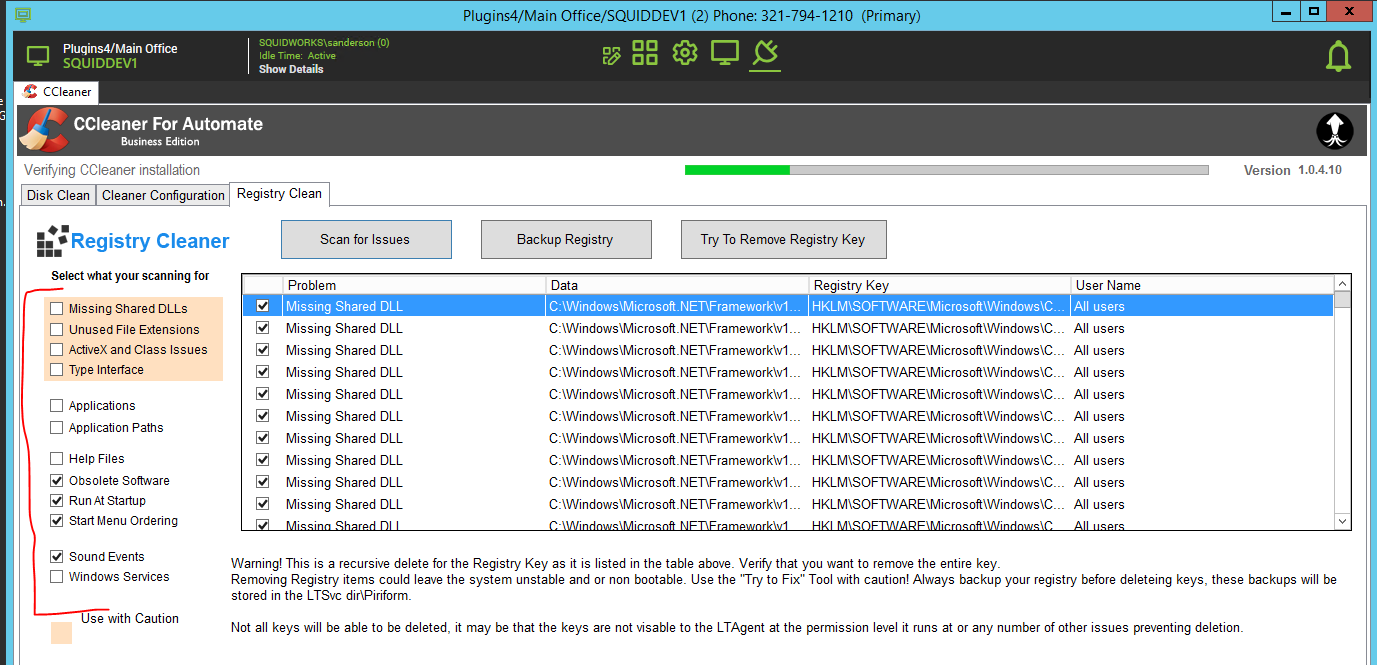1377x665 pixels.
Task: Click the green monitor screen icon
Action: pos(724,53)
